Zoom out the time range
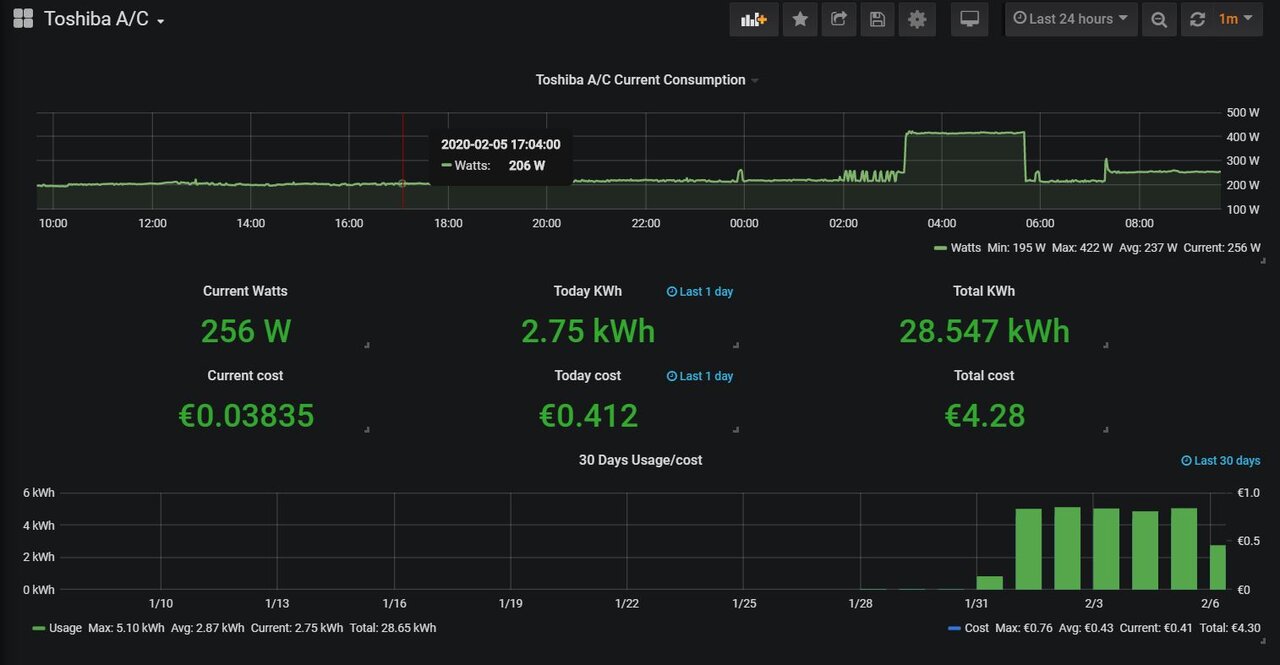This screenshot has height=665, width=1280. pyautogui.click(x=1159, y=19)
